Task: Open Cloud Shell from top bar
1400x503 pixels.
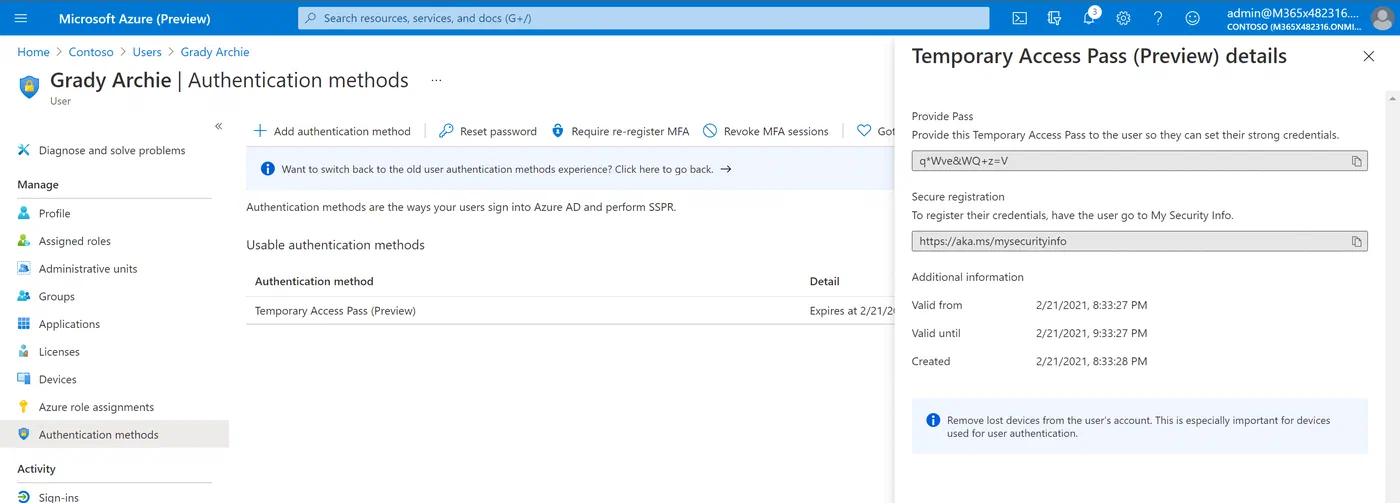Action: pos(1019,18)
